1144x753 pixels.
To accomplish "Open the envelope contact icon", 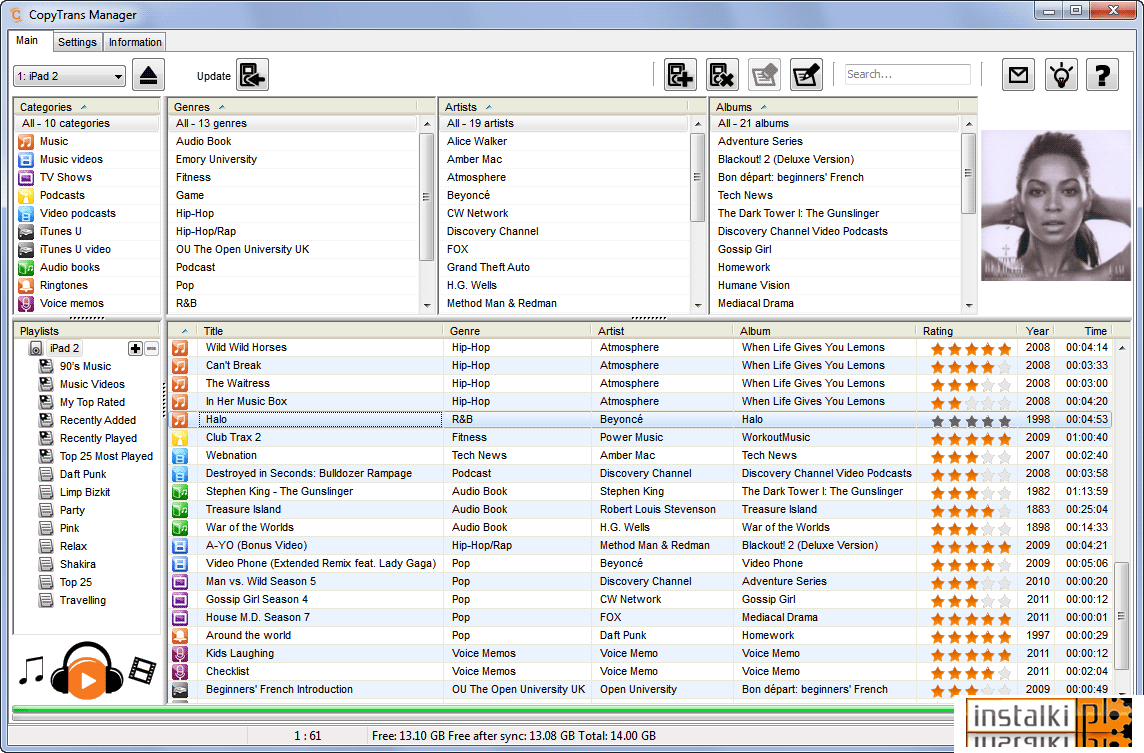I will point(1019,75).
